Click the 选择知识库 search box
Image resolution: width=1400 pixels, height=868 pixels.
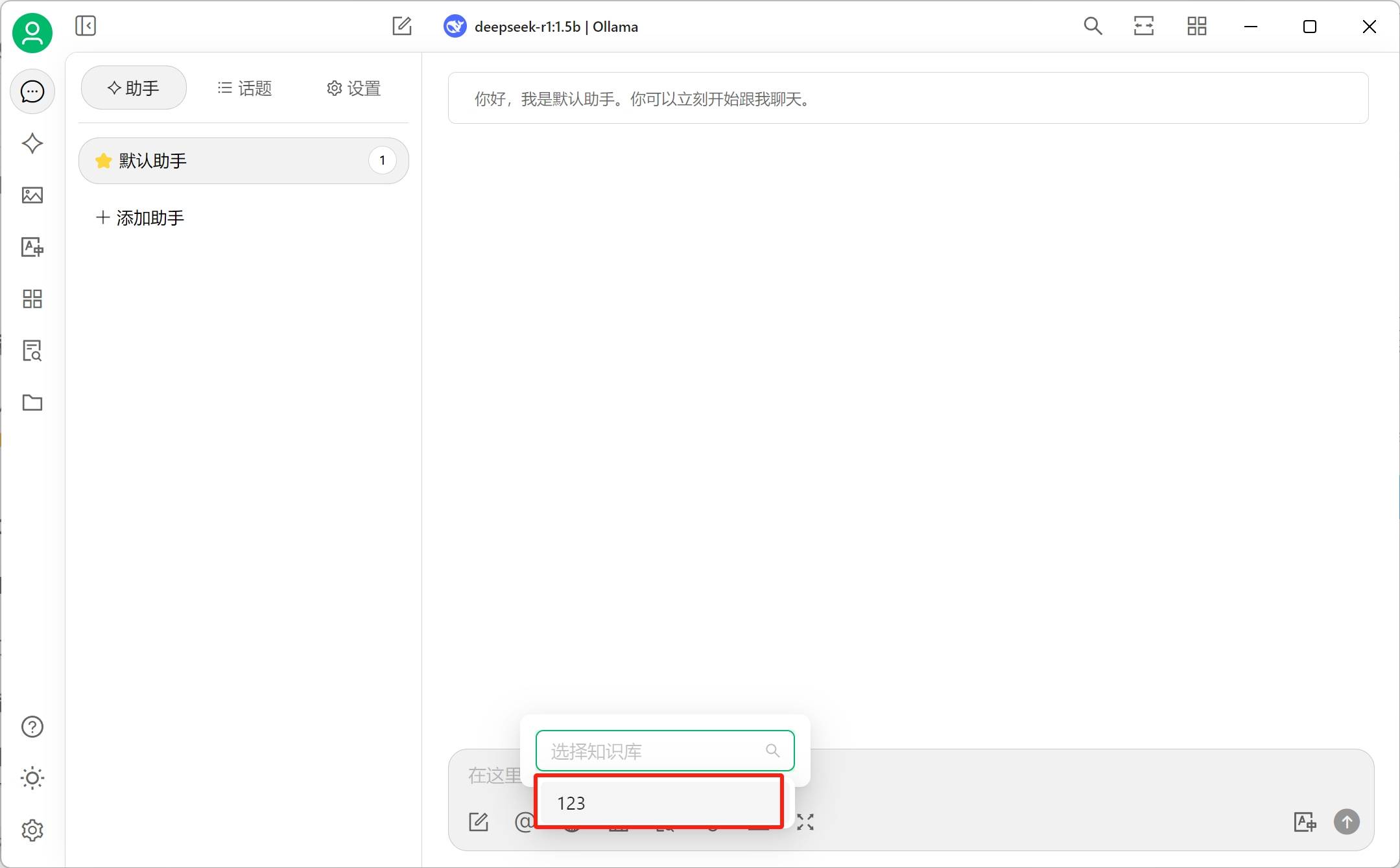coord(655,751)
